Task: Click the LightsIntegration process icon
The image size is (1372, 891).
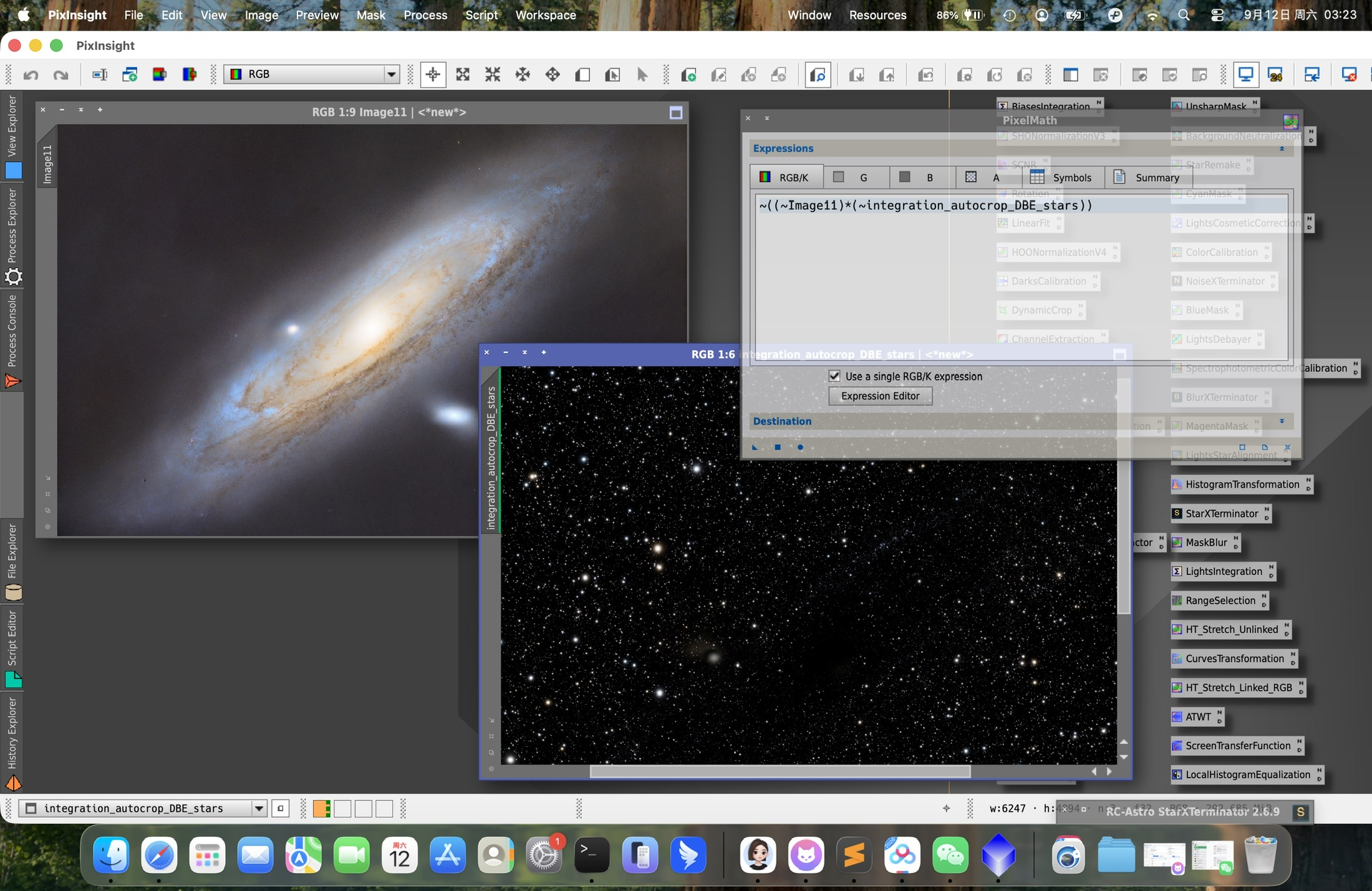Action: tap(1222, 571)
